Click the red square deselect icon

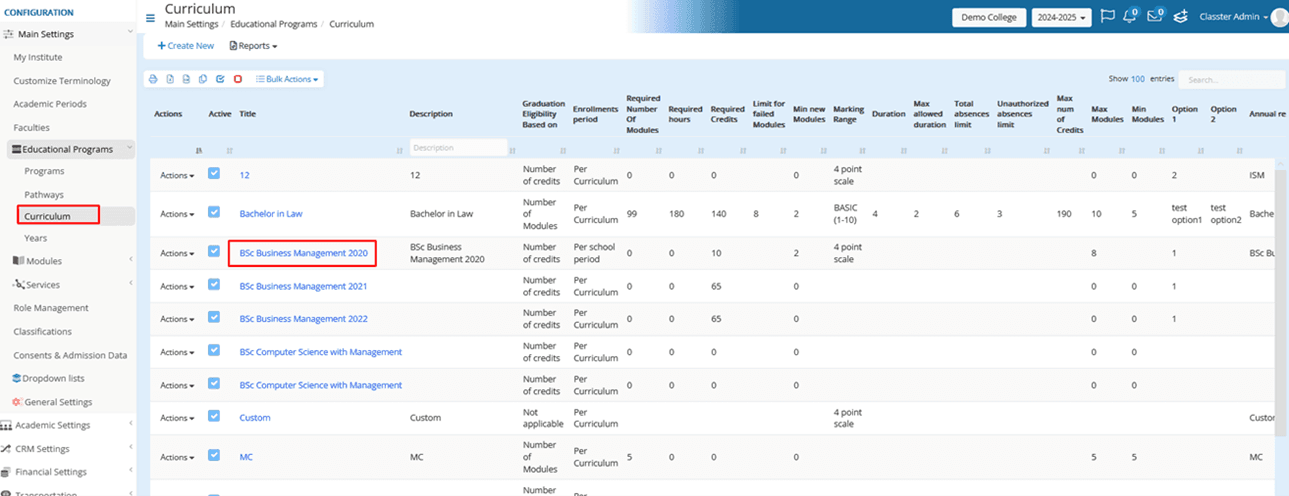pyautogui.click(x=237, y=79)
